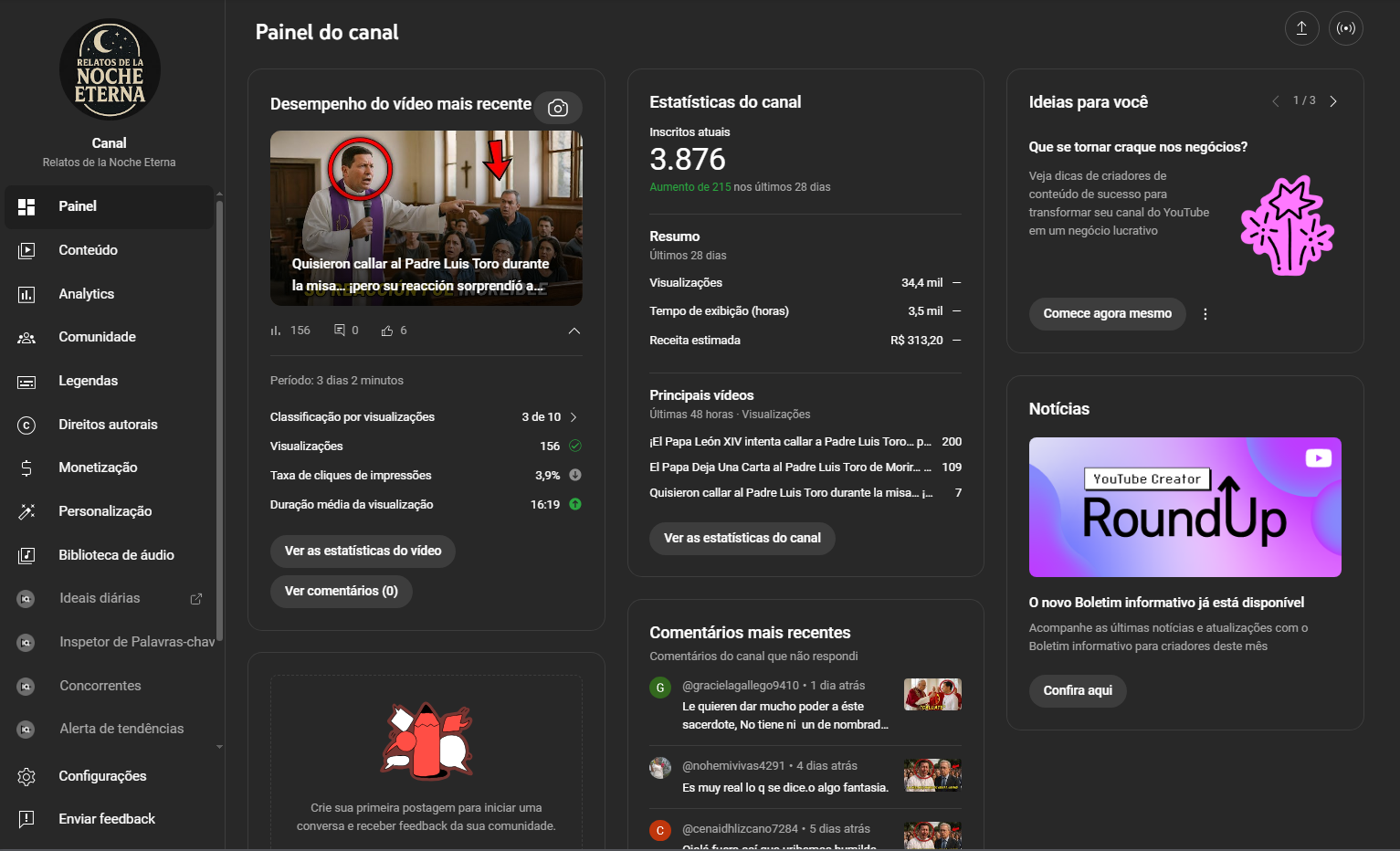
Task: Open the Painel dashboard icon in the sidebar
Action: point(26,206)
